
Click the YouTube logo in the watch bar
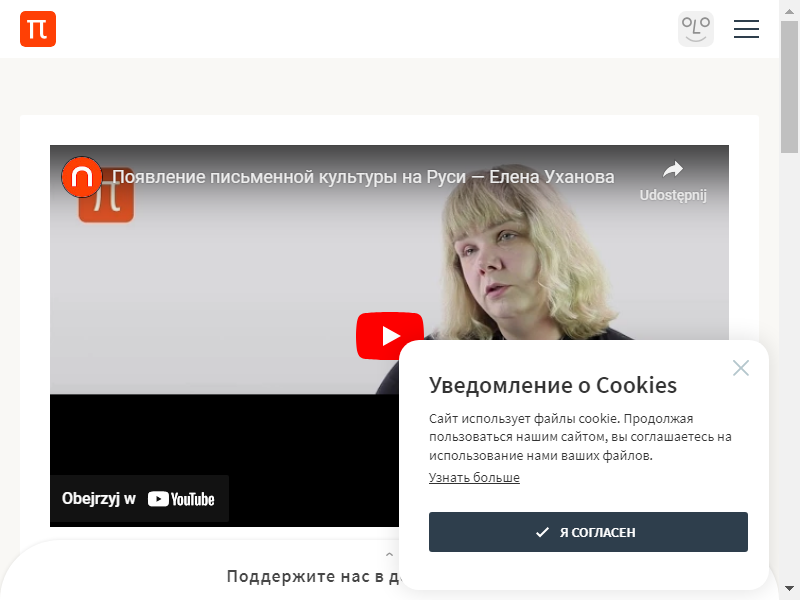click(x=181, y=499)
